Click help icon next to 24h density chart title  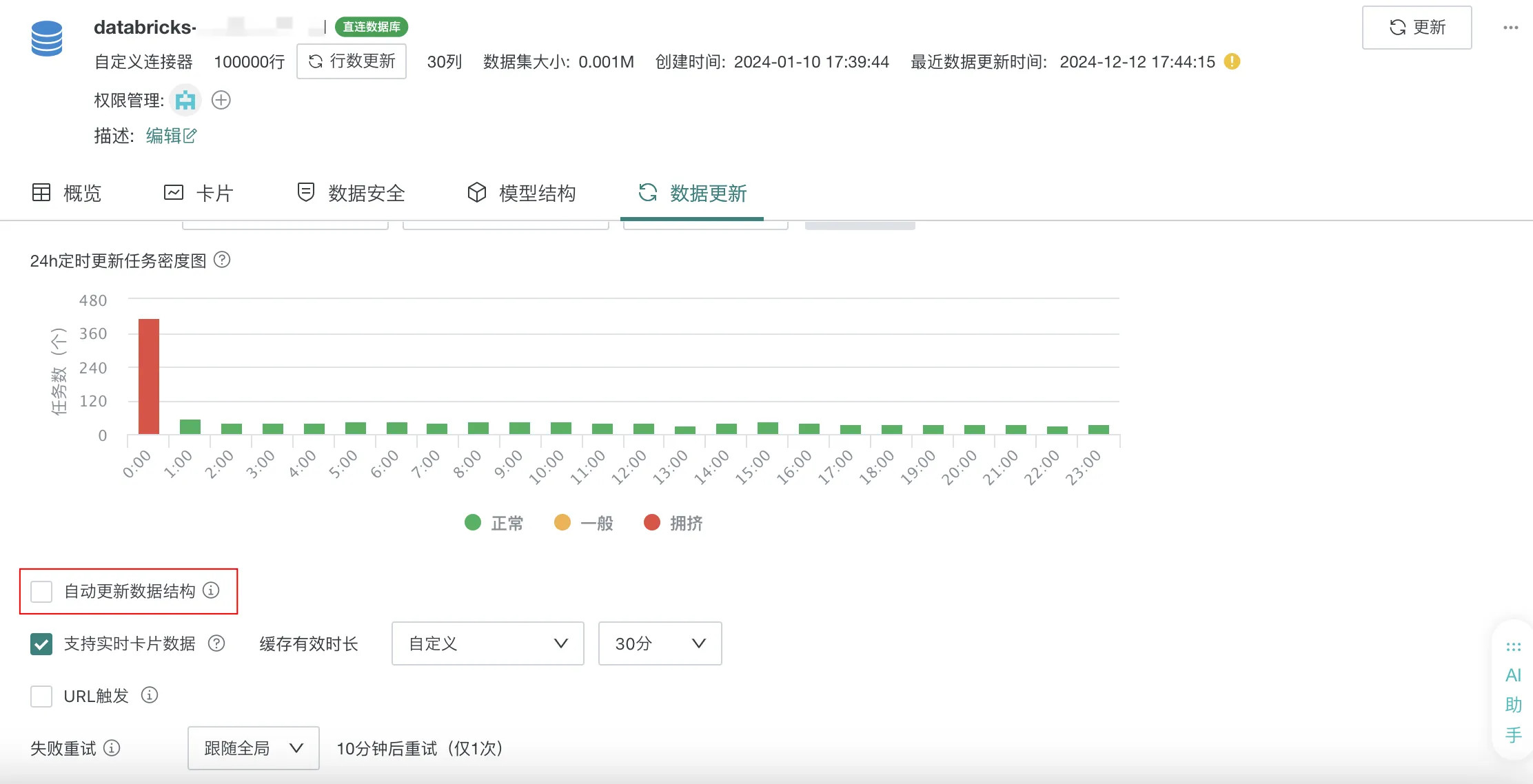click(x=222, y=260)
